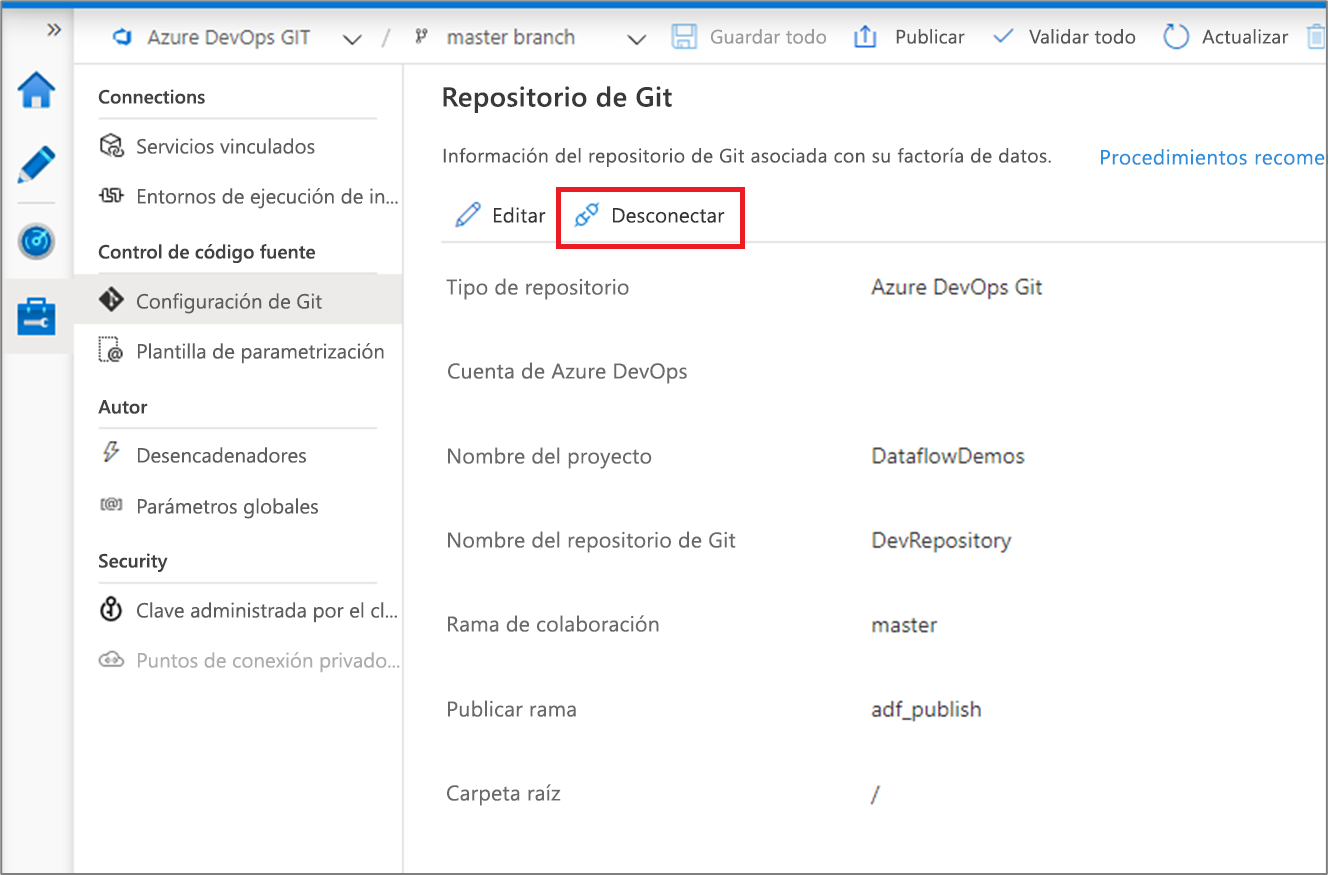This screenshot has width=1328, height=875.
Task: Click the master collaboration branch value
Action: (904, 625)
